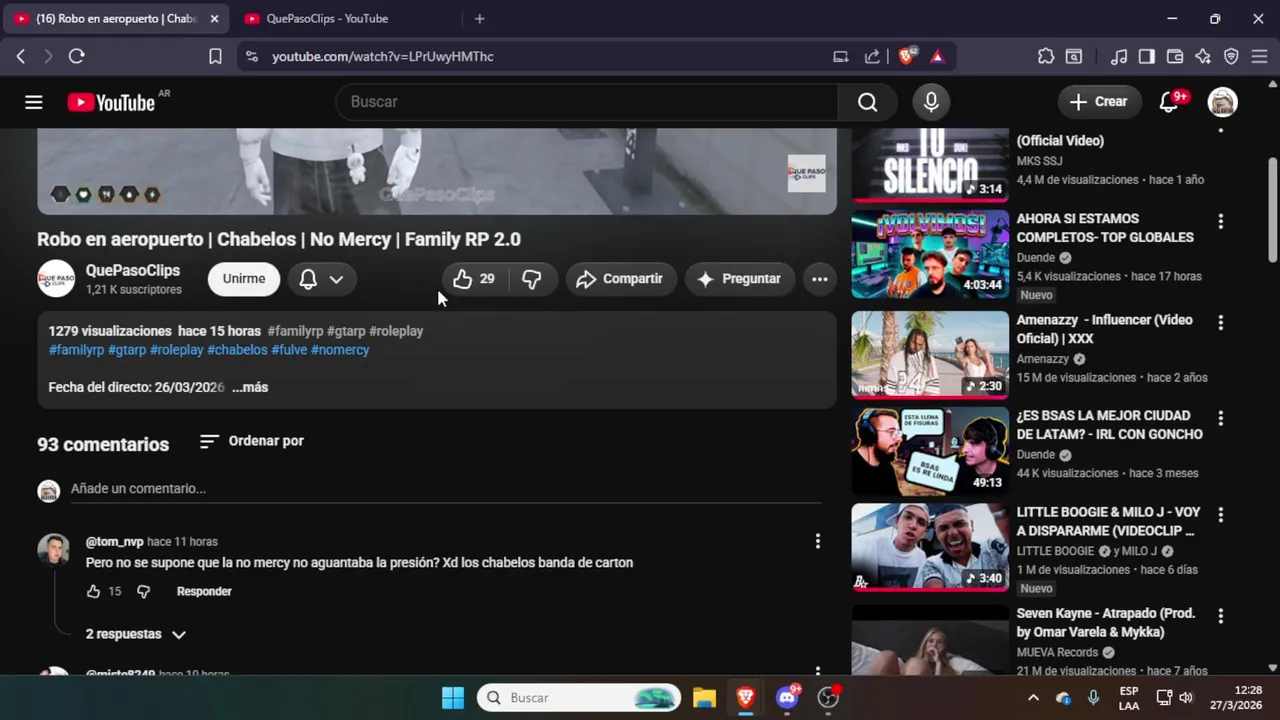This screenshot has width=1280, height=720.
Task: Open options for Seven Kayne Atrapado video
Action: click(x=1220, y=616)
